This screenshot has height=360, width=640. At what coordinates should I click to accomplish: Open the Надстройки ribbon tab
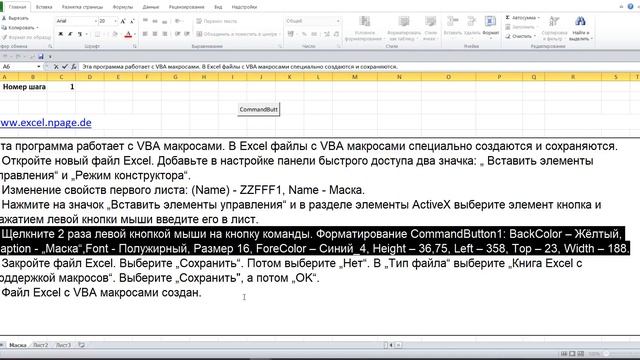coord(244,7)
